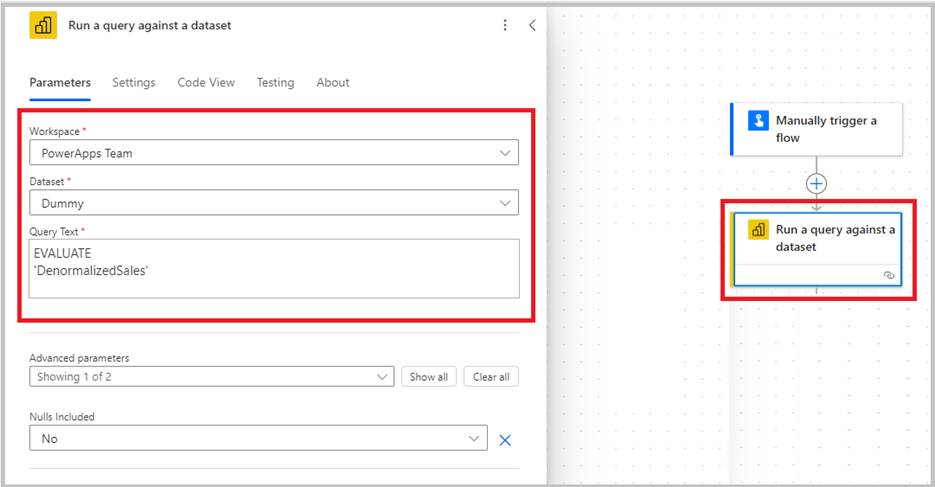
Task: Click the connection link icon on query card
Action: click(x=889, y=275)
